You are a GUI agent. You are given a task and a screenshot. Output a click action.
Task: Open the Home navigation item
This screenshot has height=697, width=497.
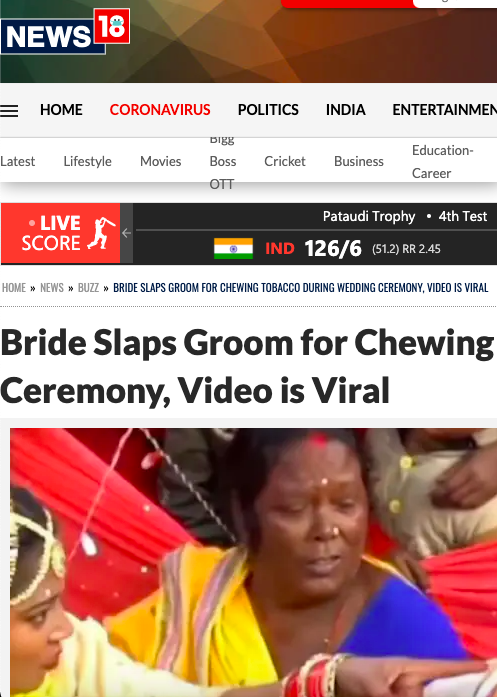pyautogui.click(x=61, y=110)
